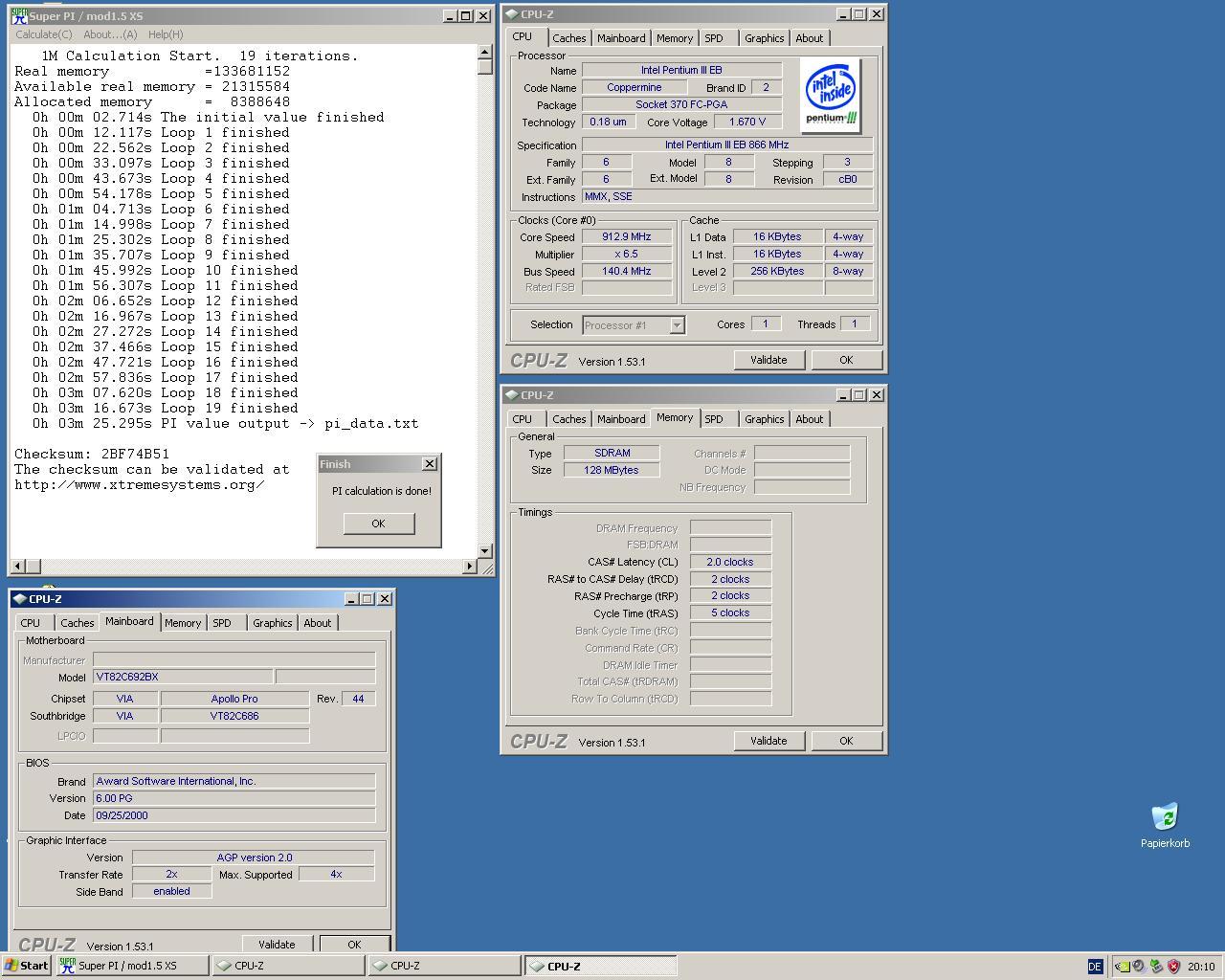Open CPU tab in CPU-Z Memory window
This screenshot has height=980, width=1225.
coord(522,419)
